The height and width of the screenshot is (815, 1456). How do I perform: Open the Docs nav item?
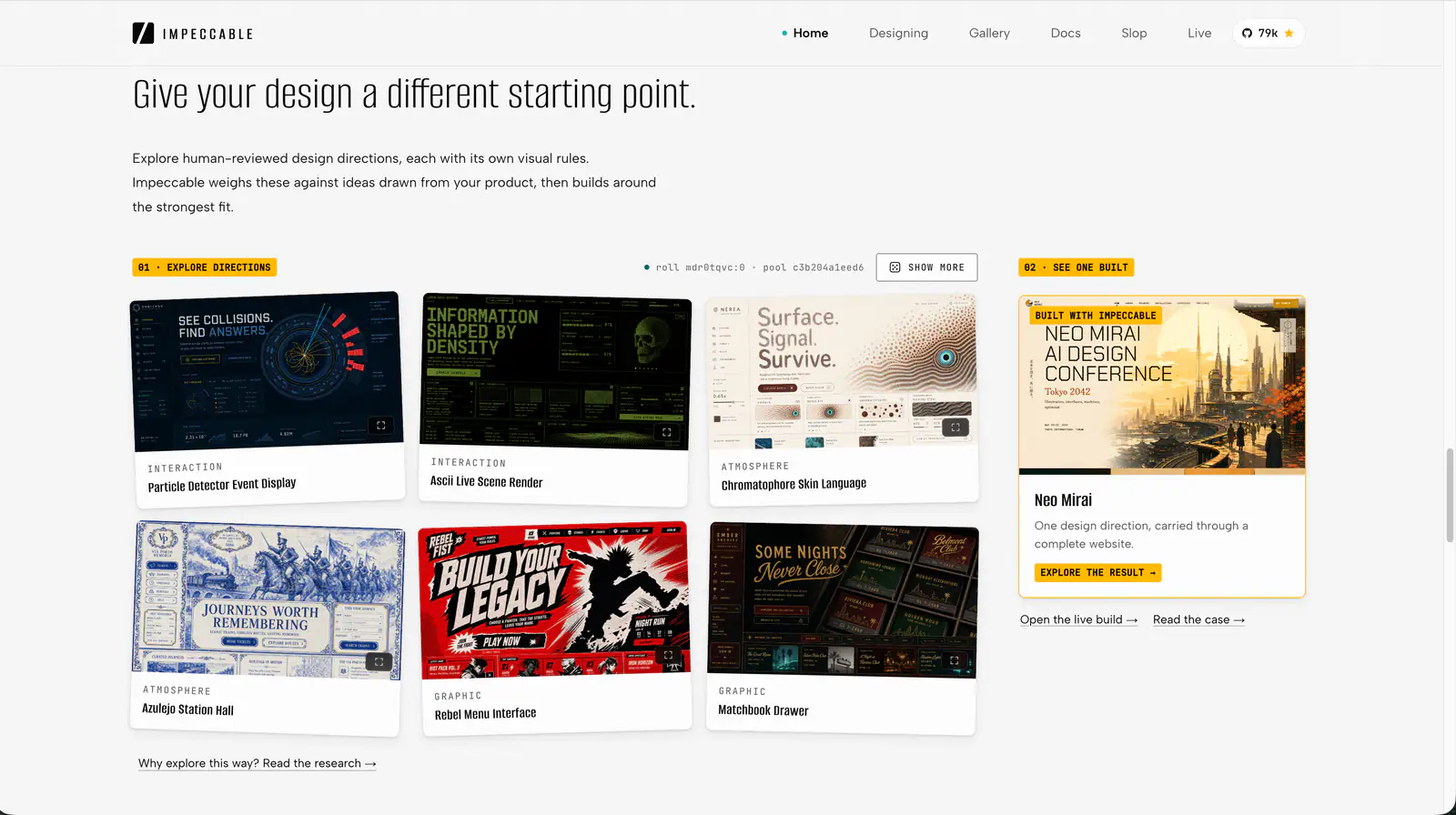point(1066,33)
